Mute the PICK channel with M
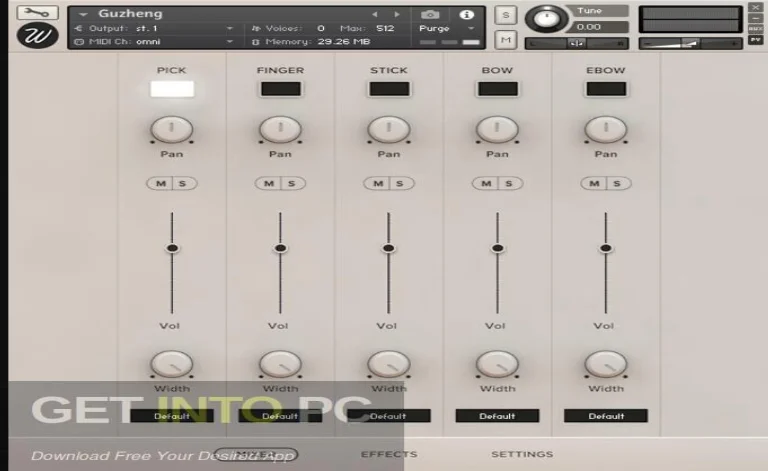Viewport: 768px width, 471px height. point(160,184)
